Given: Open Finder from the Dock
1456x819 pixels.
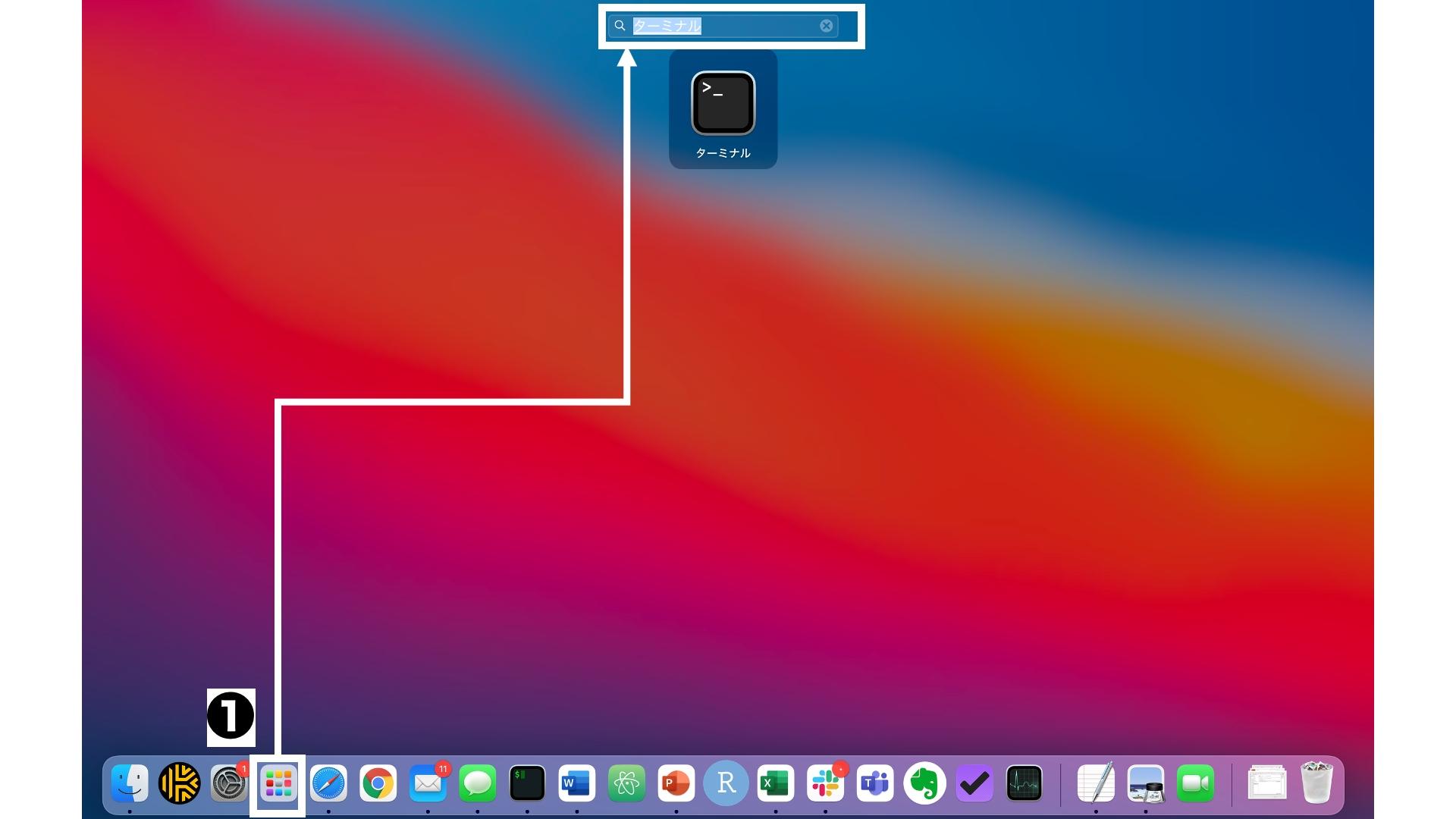Looking at the screenshot, I should click(130, 783).
